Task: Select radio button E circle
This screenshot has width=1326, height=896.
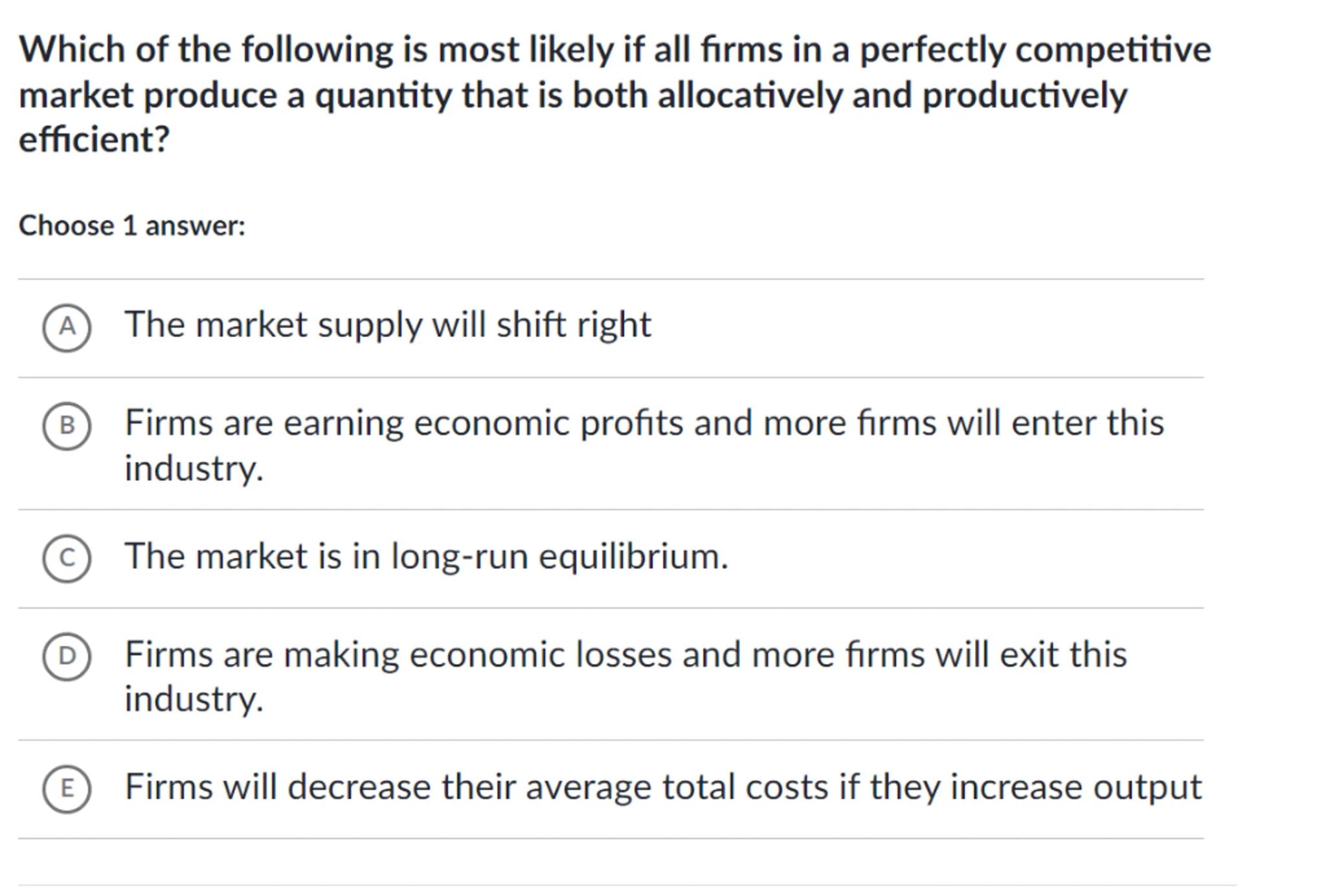Action: [67, 789]
